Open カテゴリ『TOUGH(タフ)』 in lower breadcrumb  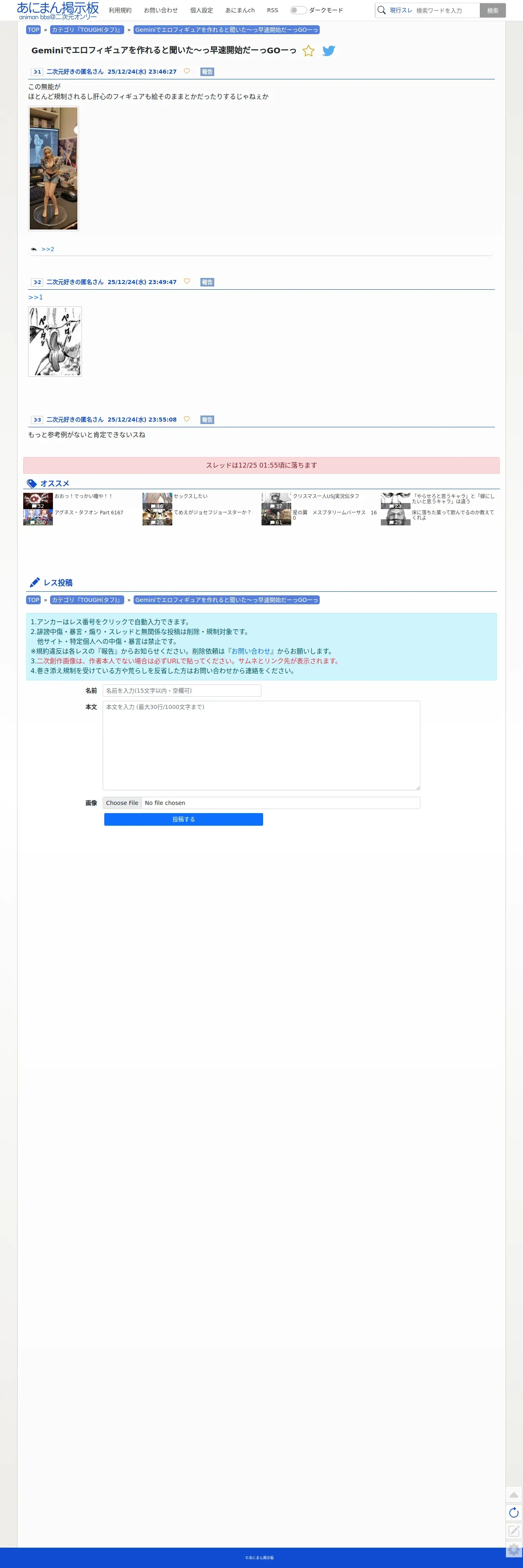[87, 600]
